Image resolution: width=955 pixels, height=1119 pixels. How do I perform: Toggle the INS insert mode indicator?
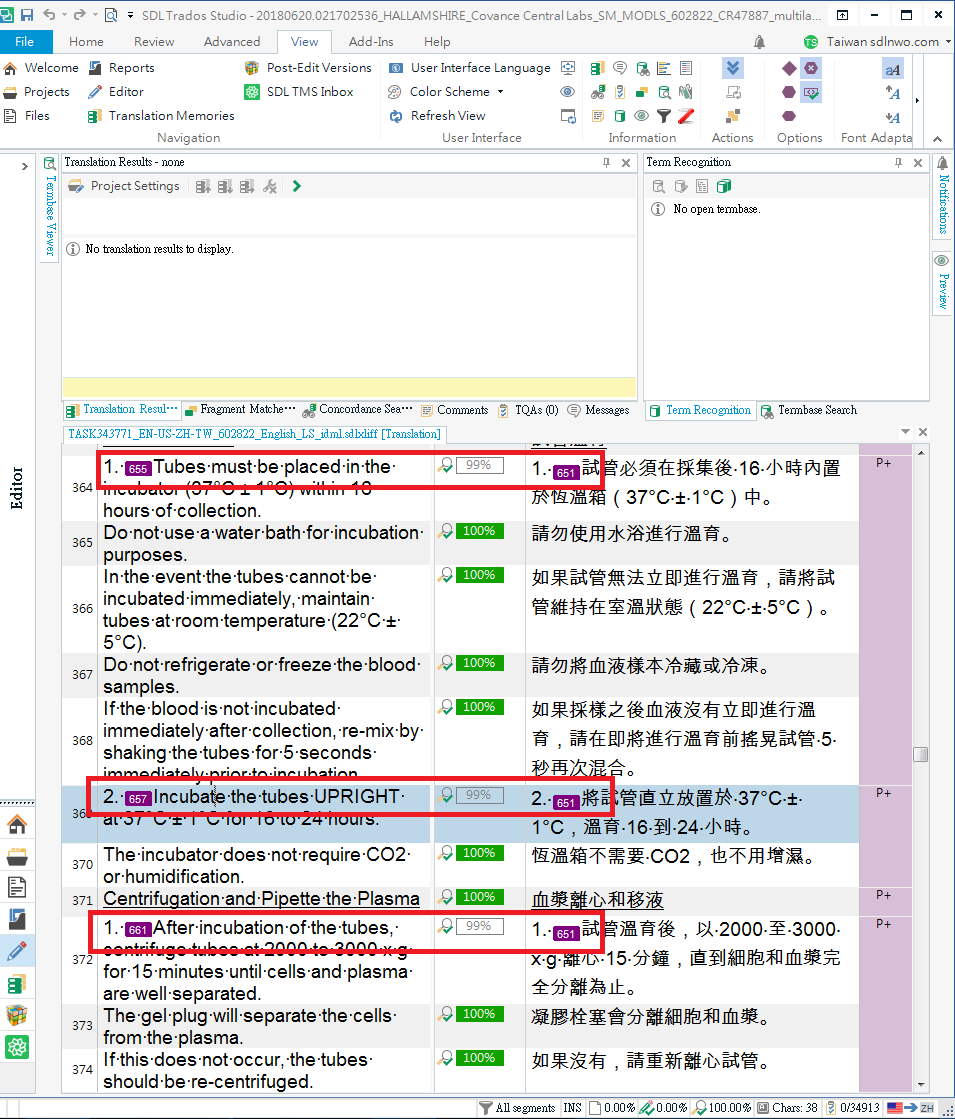572,1108
